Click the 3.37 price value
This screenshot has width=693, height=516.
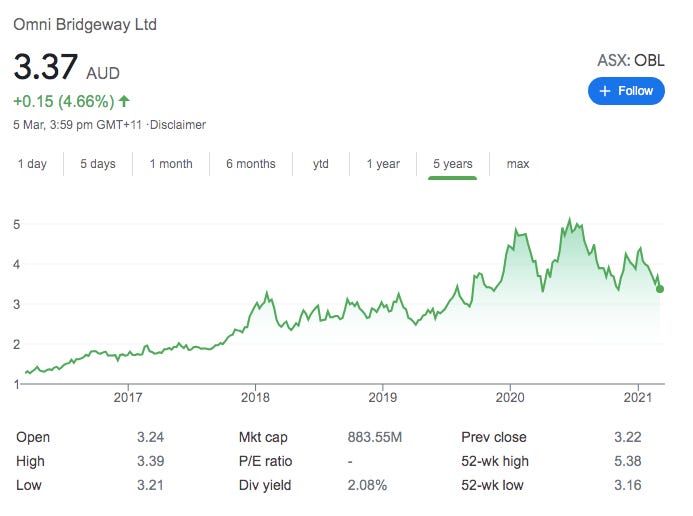tap(46, 67)
